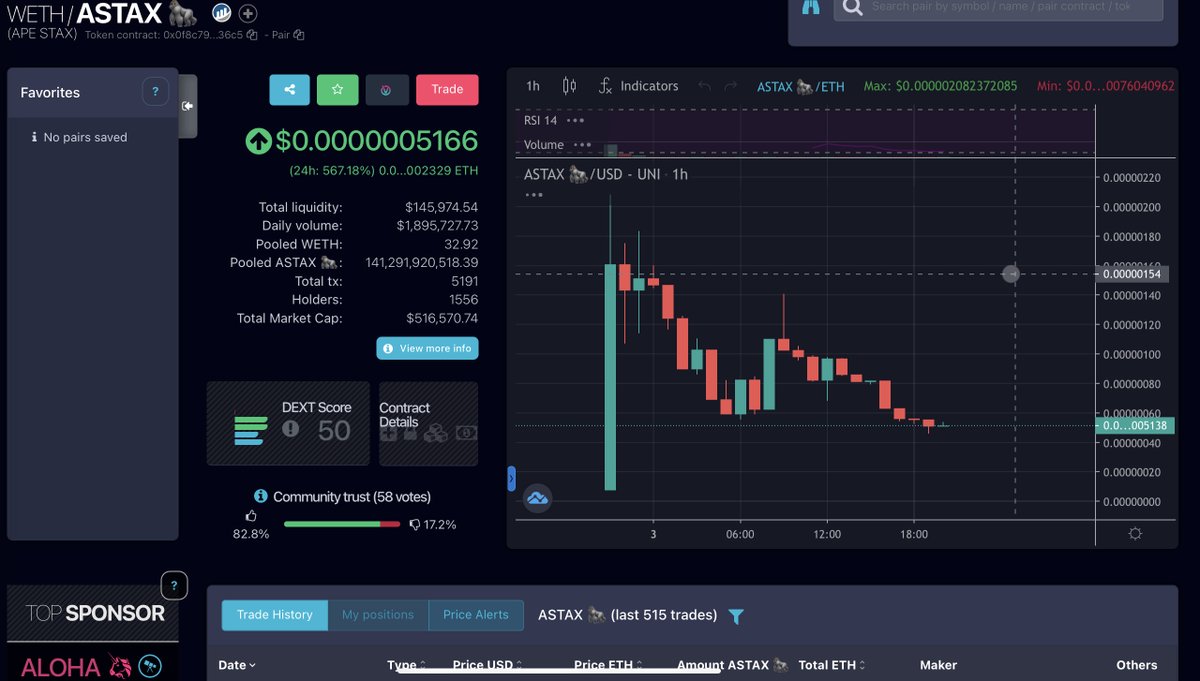
Task: Click the Total liquidity value $145,974.54
Action: coord(441,207)
